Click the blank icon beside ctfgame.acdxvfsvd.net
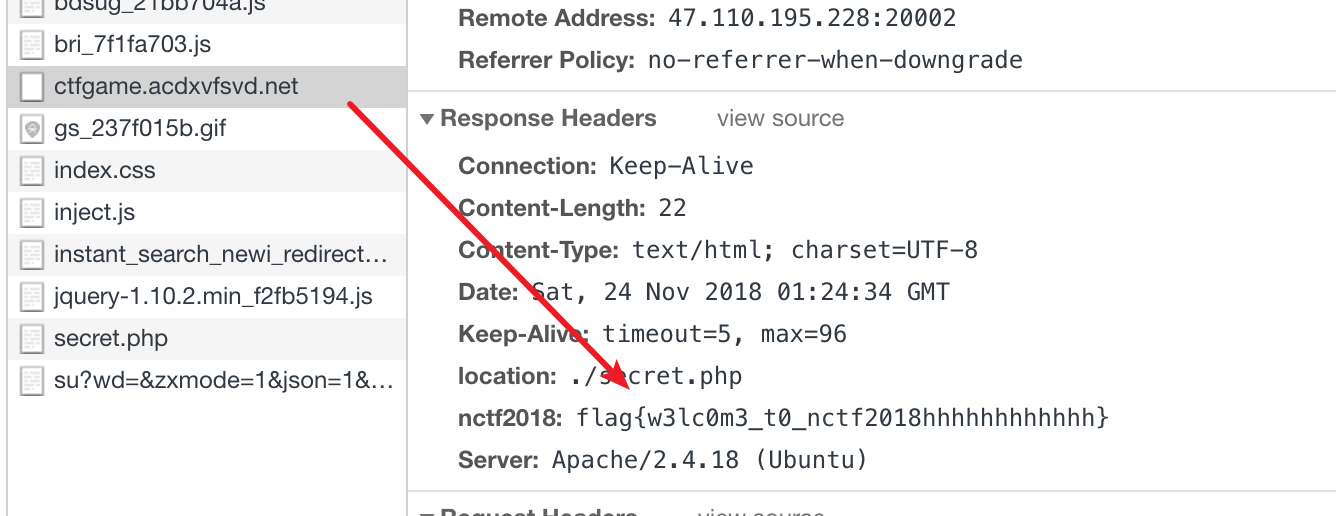 (x=33, y=87)
